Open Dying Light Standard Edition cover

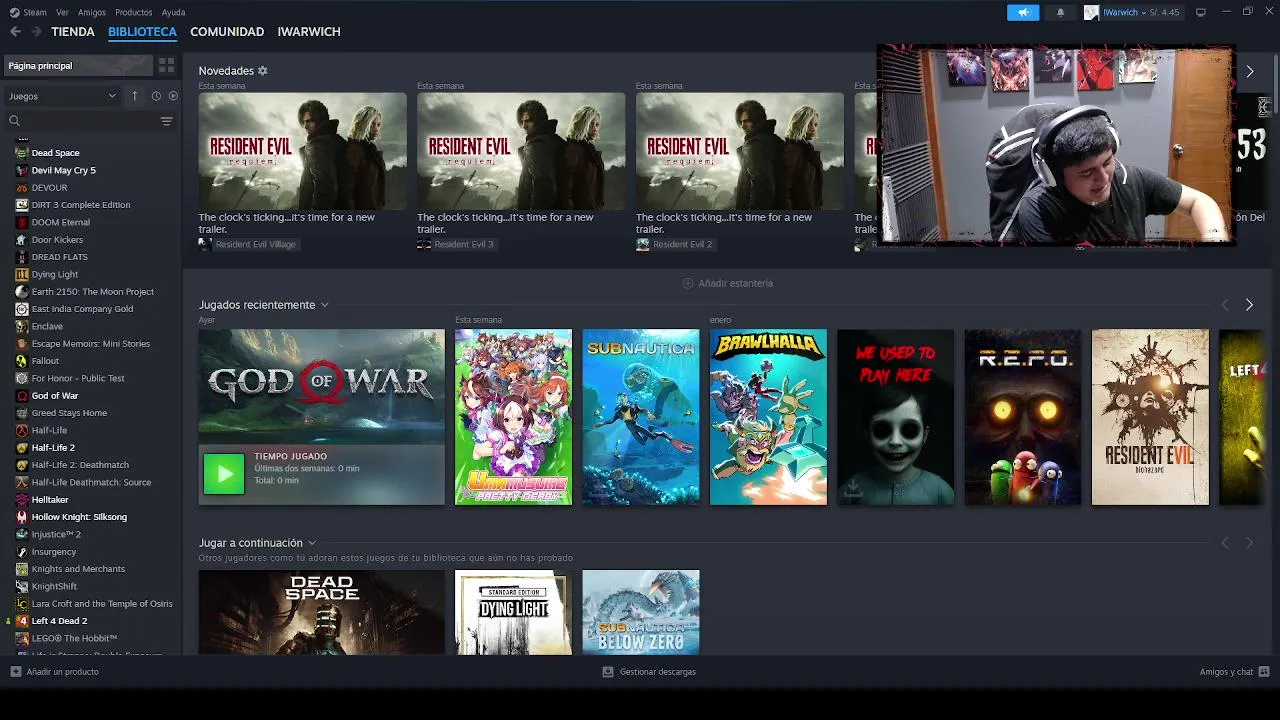(x=513, y=612)
